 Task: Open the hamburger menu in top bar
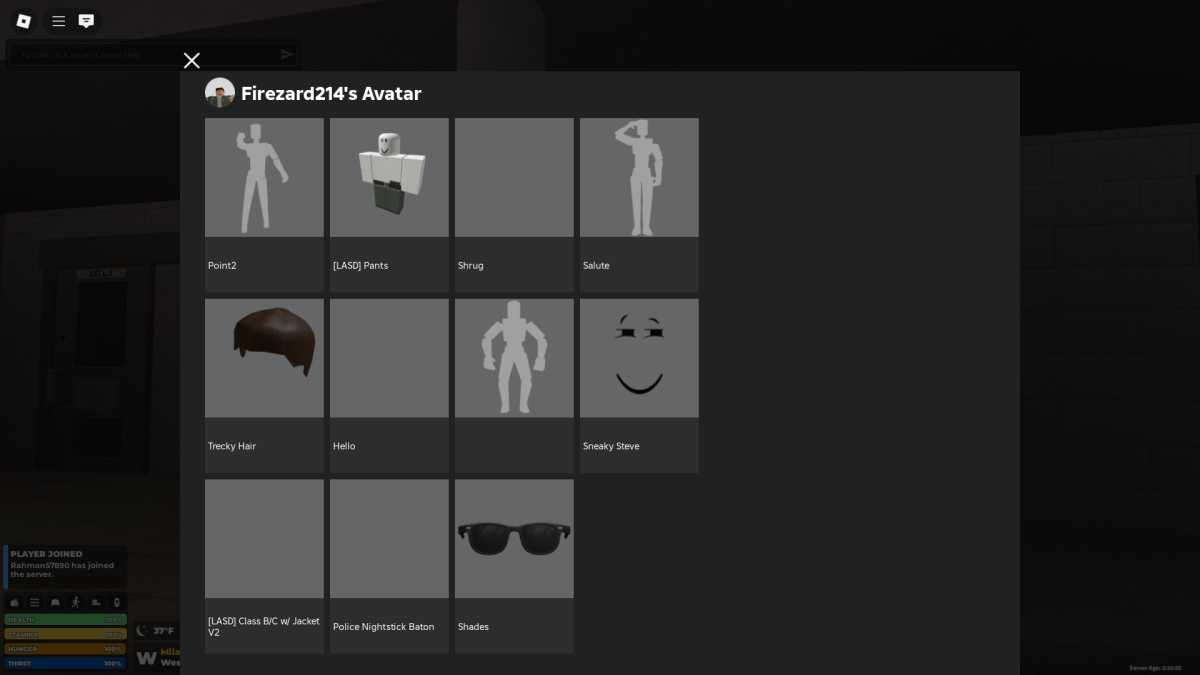59,21
